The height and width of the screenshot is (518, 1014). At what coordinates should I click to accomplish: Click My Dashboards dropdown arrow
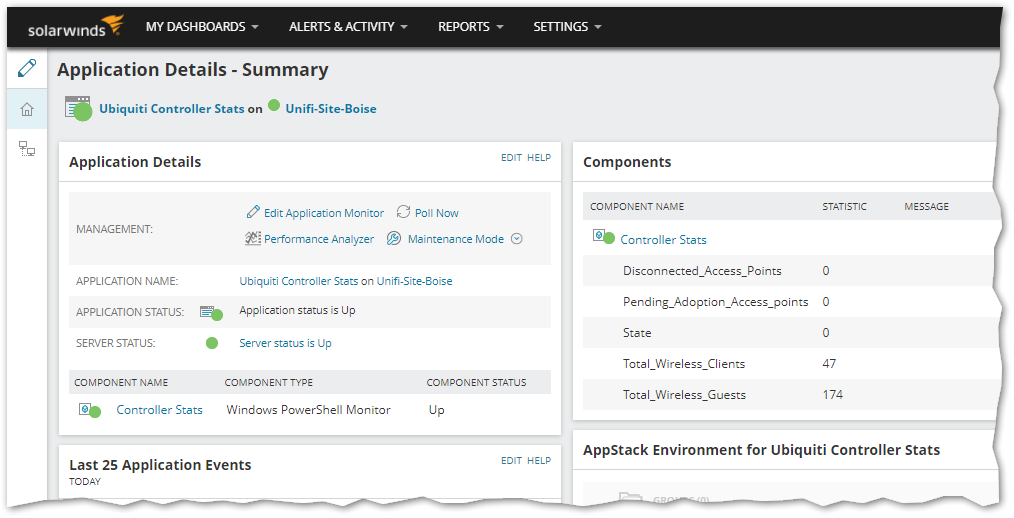tap(255, 27)
